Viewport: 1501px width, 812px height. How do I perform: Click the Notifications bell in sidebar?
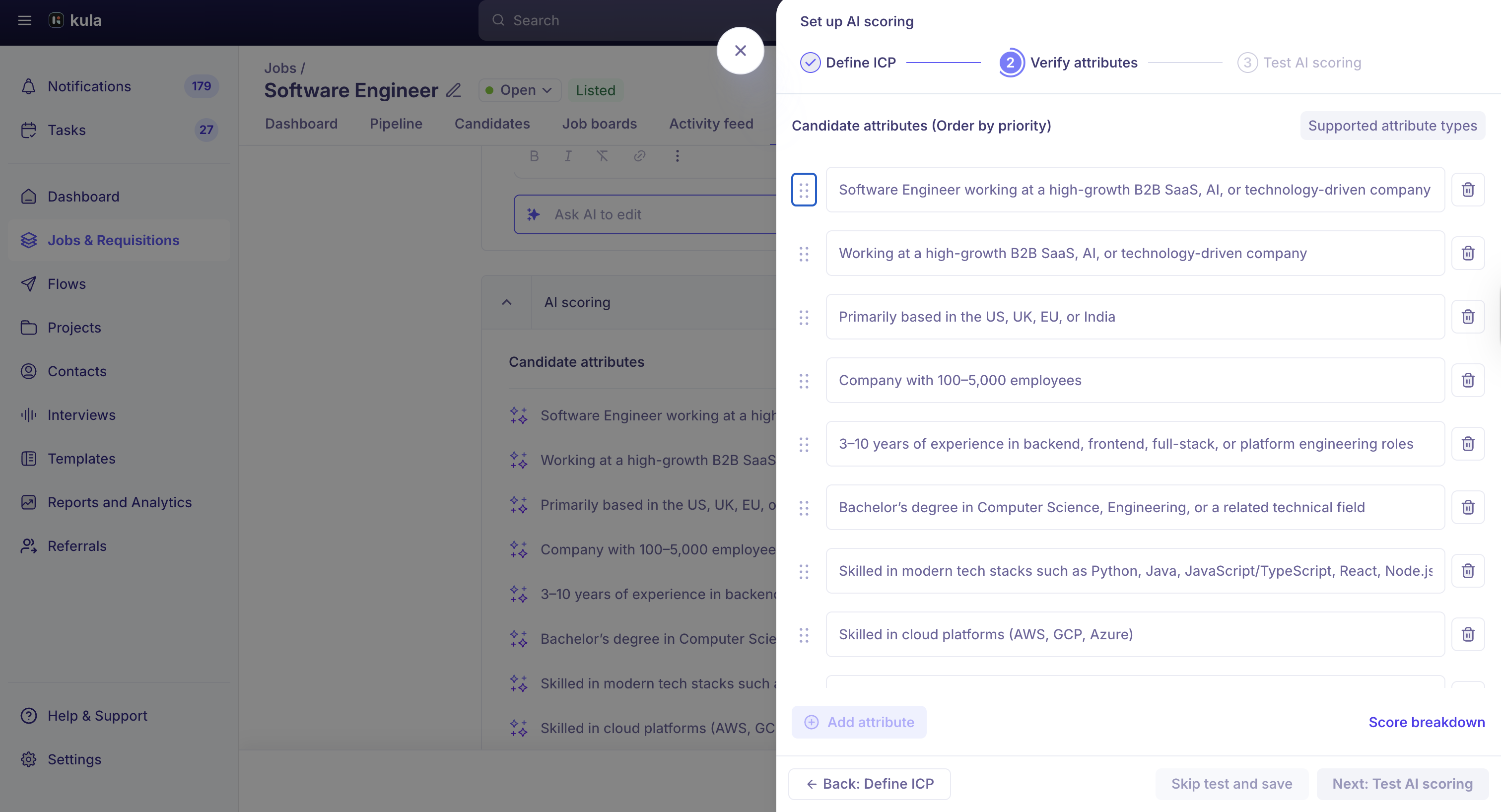pos(29,86)
